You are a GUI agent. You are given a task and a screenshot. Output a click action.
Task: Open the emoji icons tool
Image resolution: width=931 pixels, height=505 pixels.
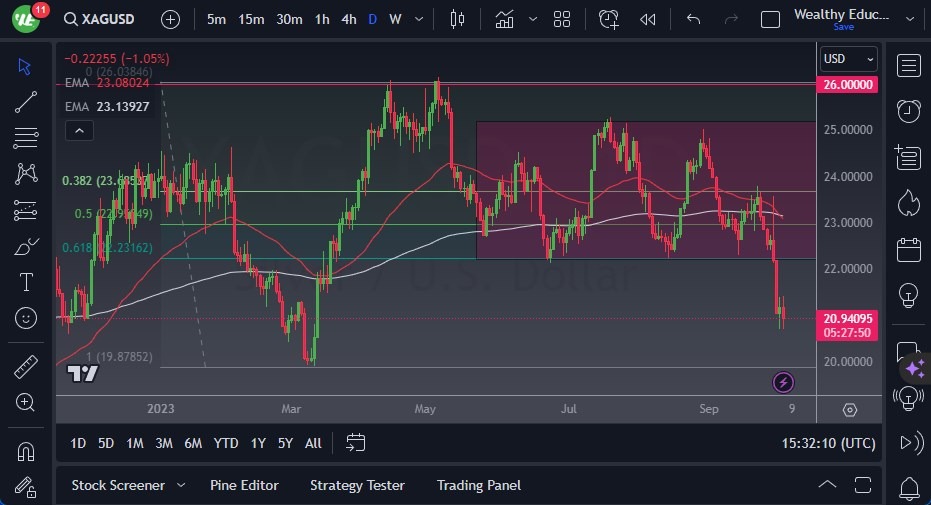click(x=26, y=318)
